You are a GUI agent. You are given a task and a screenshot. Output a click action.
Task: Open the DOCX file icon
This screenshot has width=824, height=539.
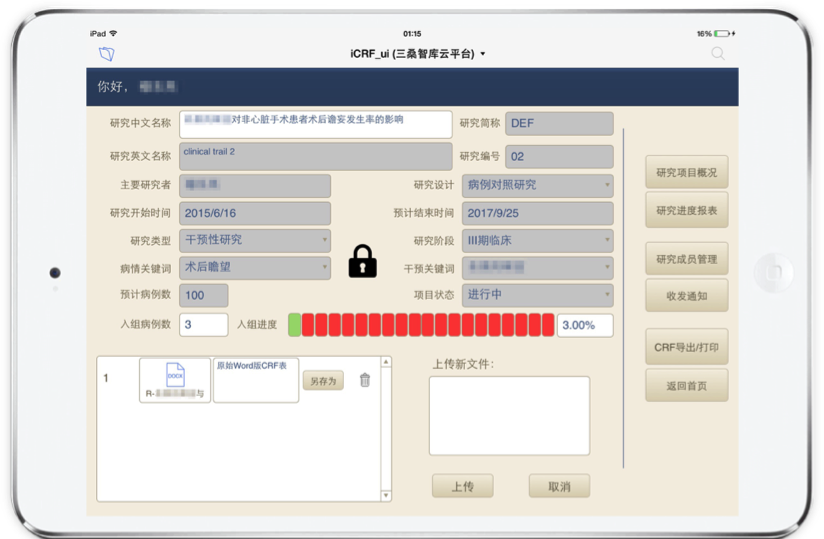pos(175,376)
